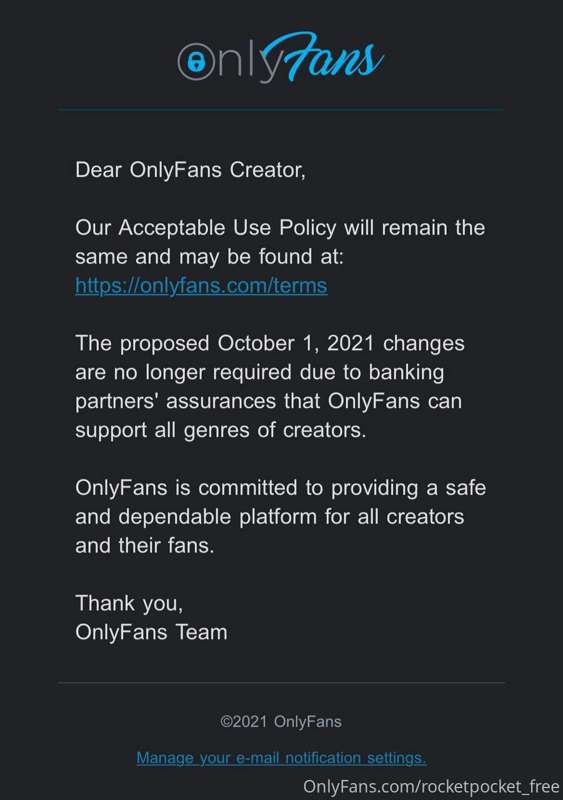Click the 'and dependable platform for all creators' line
The height and width of the screenshot is (800, 563).
pyautogui.click(x=270, y=517)
